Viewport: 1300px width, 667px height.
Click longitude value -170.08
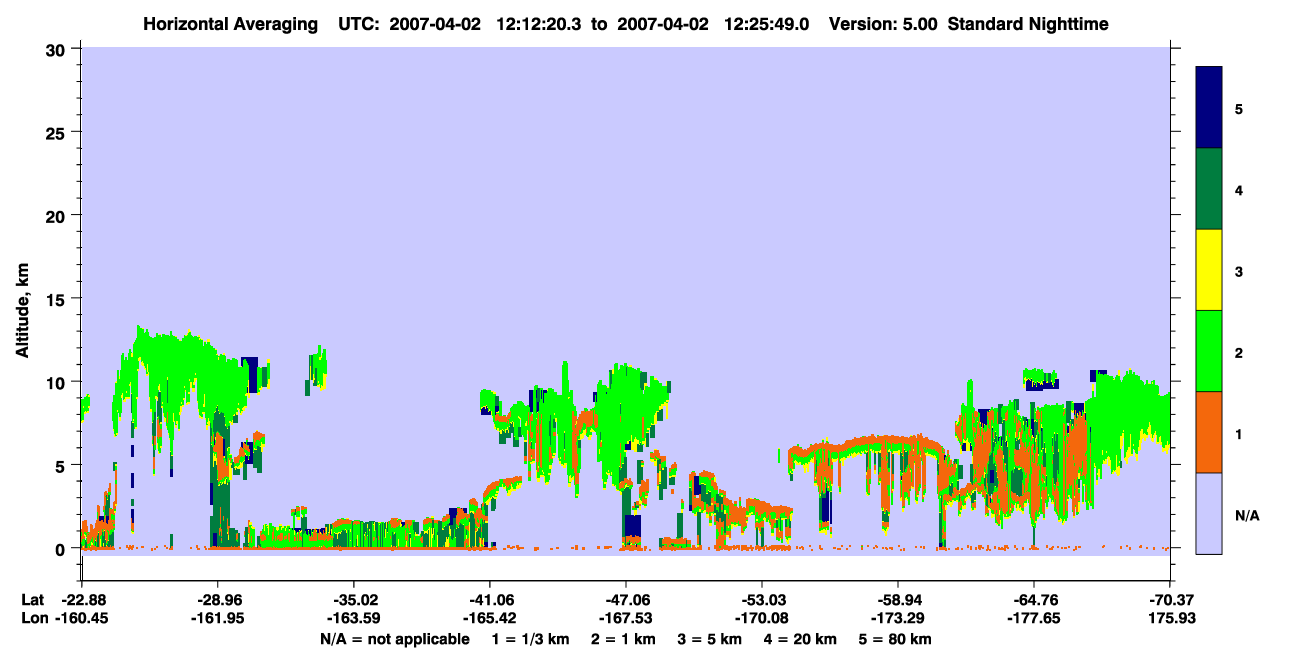pos(762,619)
